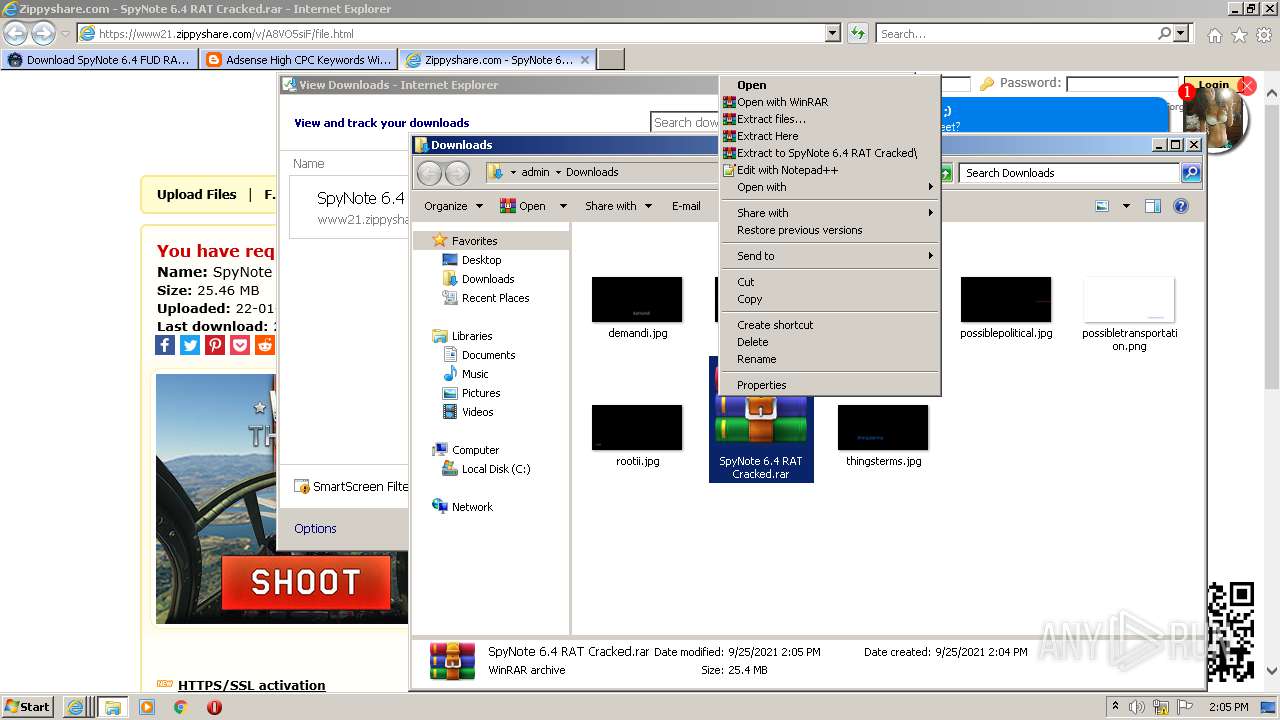Open Chrome from the taskbar
This screenshot has height=720, width=1280.
pyautogui.click(x=180, y=707)
